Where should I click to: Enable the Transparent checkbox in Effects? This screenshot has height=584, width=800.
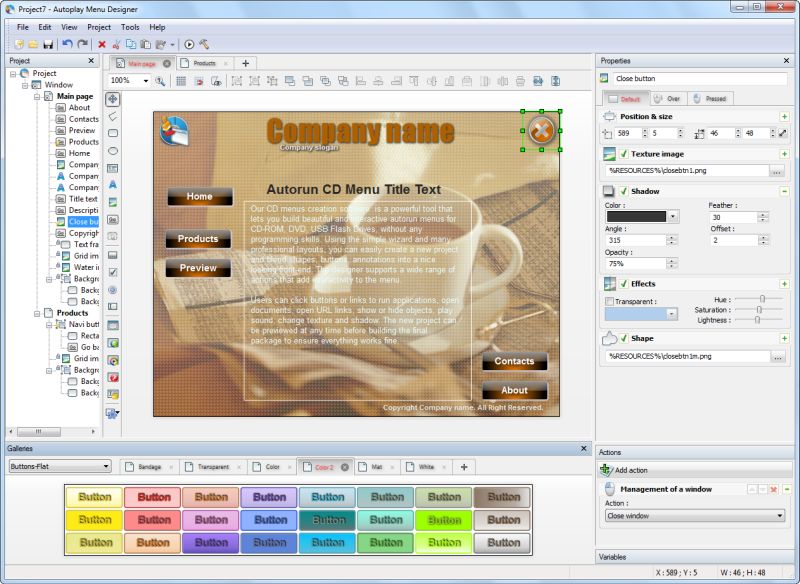coord(610,301)
